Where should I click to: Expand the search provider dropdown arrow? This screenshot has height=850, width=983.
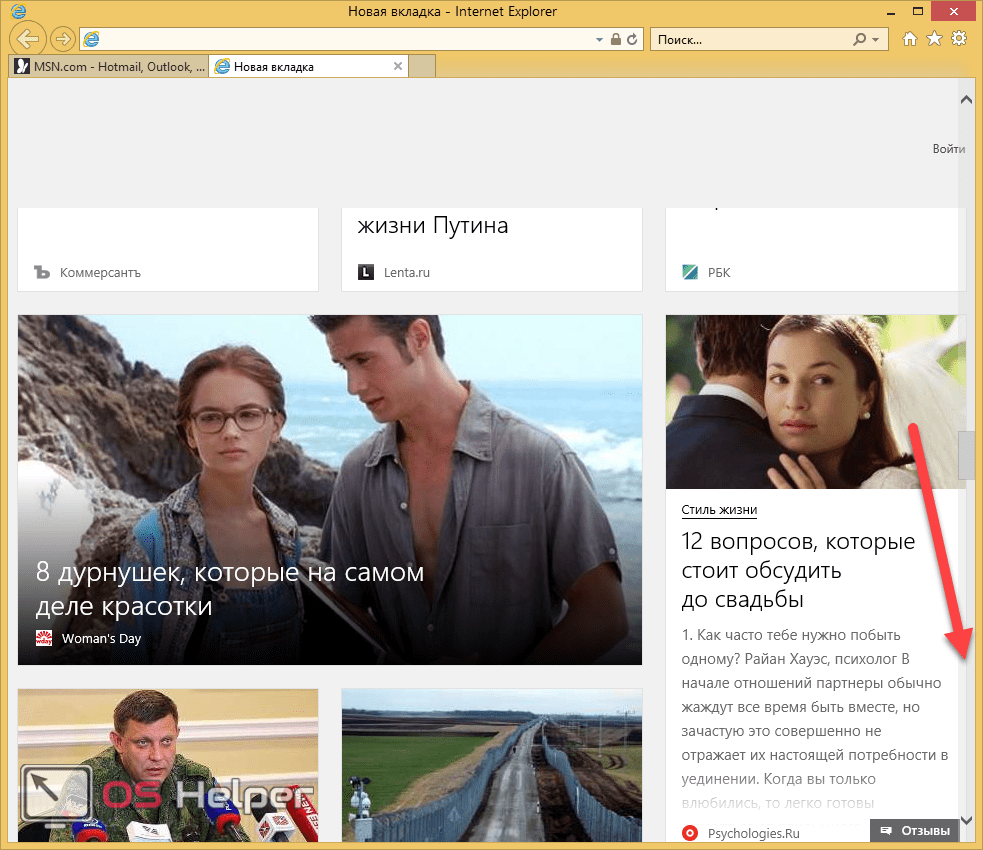click(875, 39)
